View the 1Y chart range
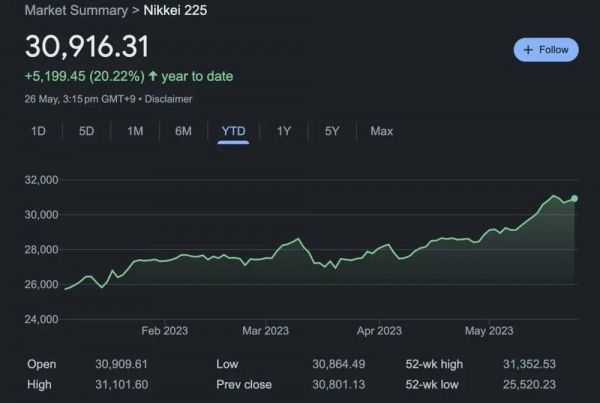Screen dimensions: 600x403 coord(284,131)
